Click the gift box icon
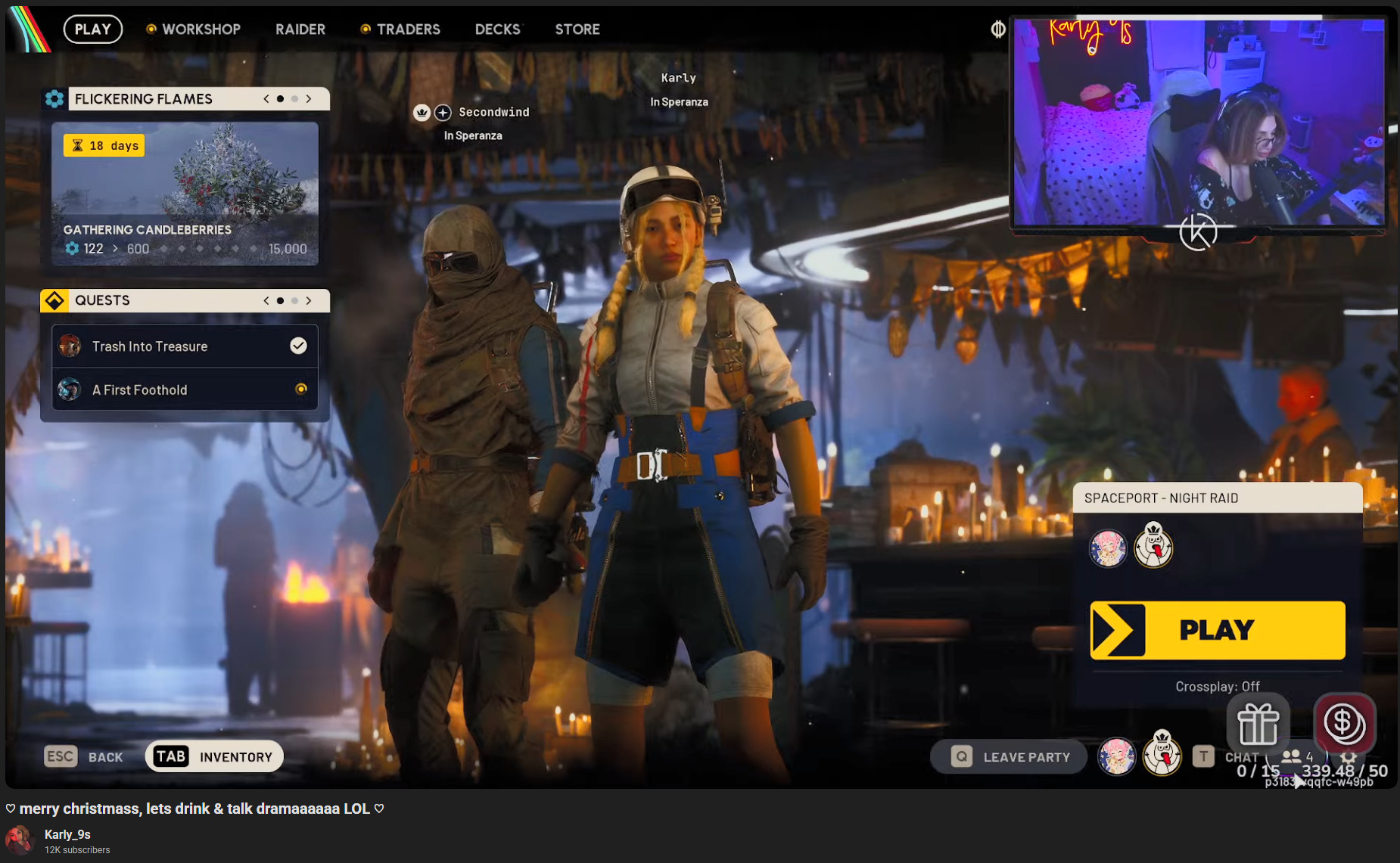This screenshot has width=1400, height=863. click(x=1258, y=724)
